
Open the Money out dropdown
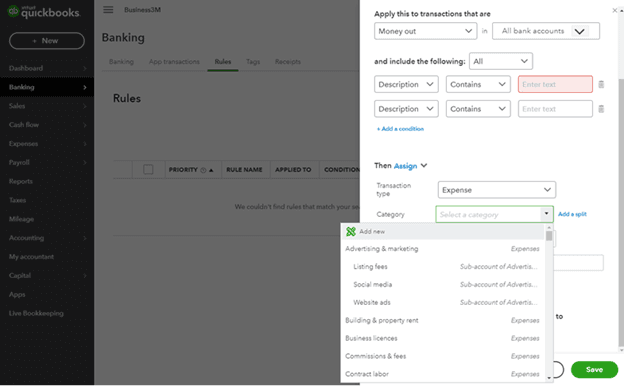pyautogui.click(x=425, y=31)
